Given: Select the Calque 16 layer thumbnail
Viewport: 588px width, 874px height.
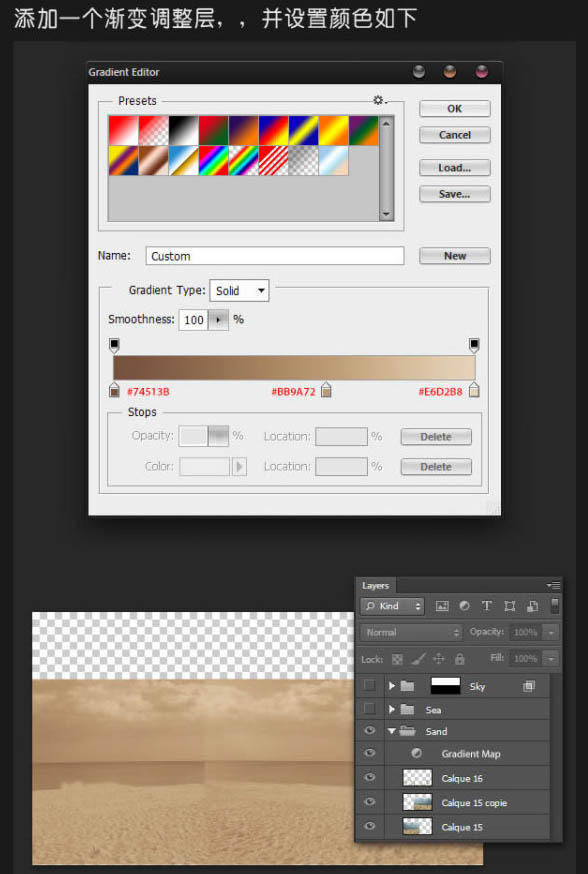Looking at the screenshot, I should click(x=417, y=778).
